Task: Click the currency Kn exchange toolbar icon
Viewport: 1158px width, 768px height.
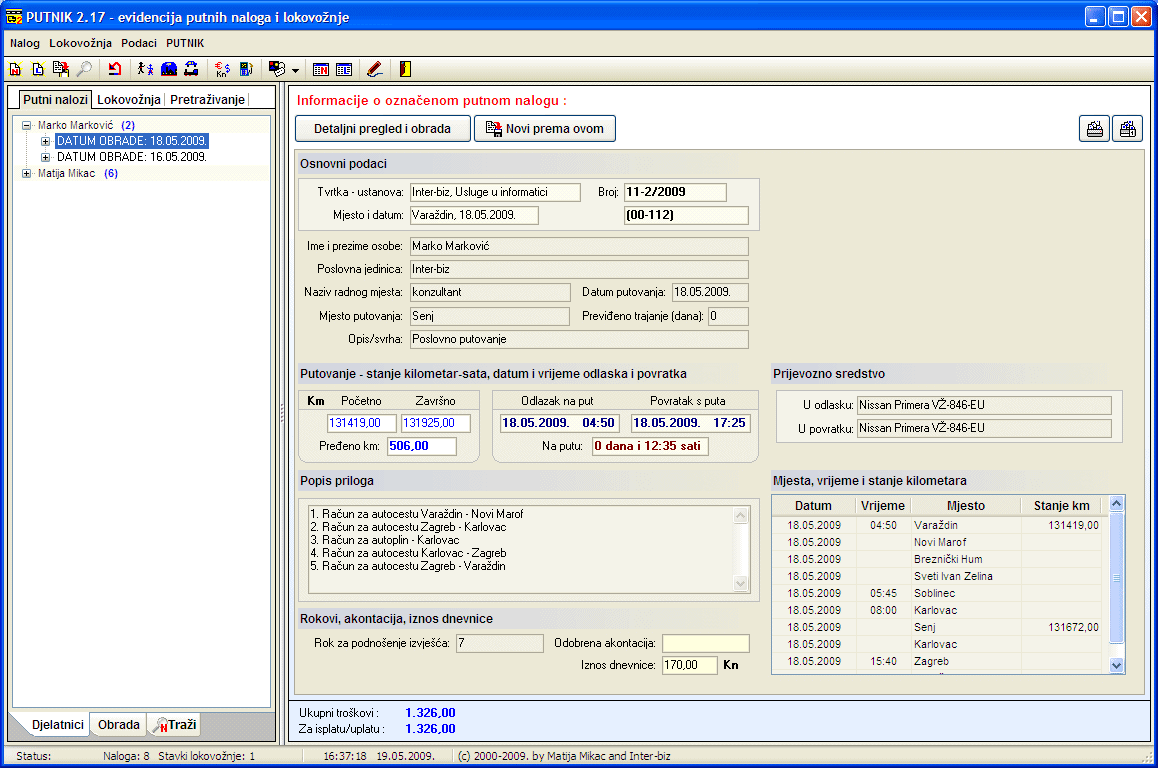Action: point(222,70)
